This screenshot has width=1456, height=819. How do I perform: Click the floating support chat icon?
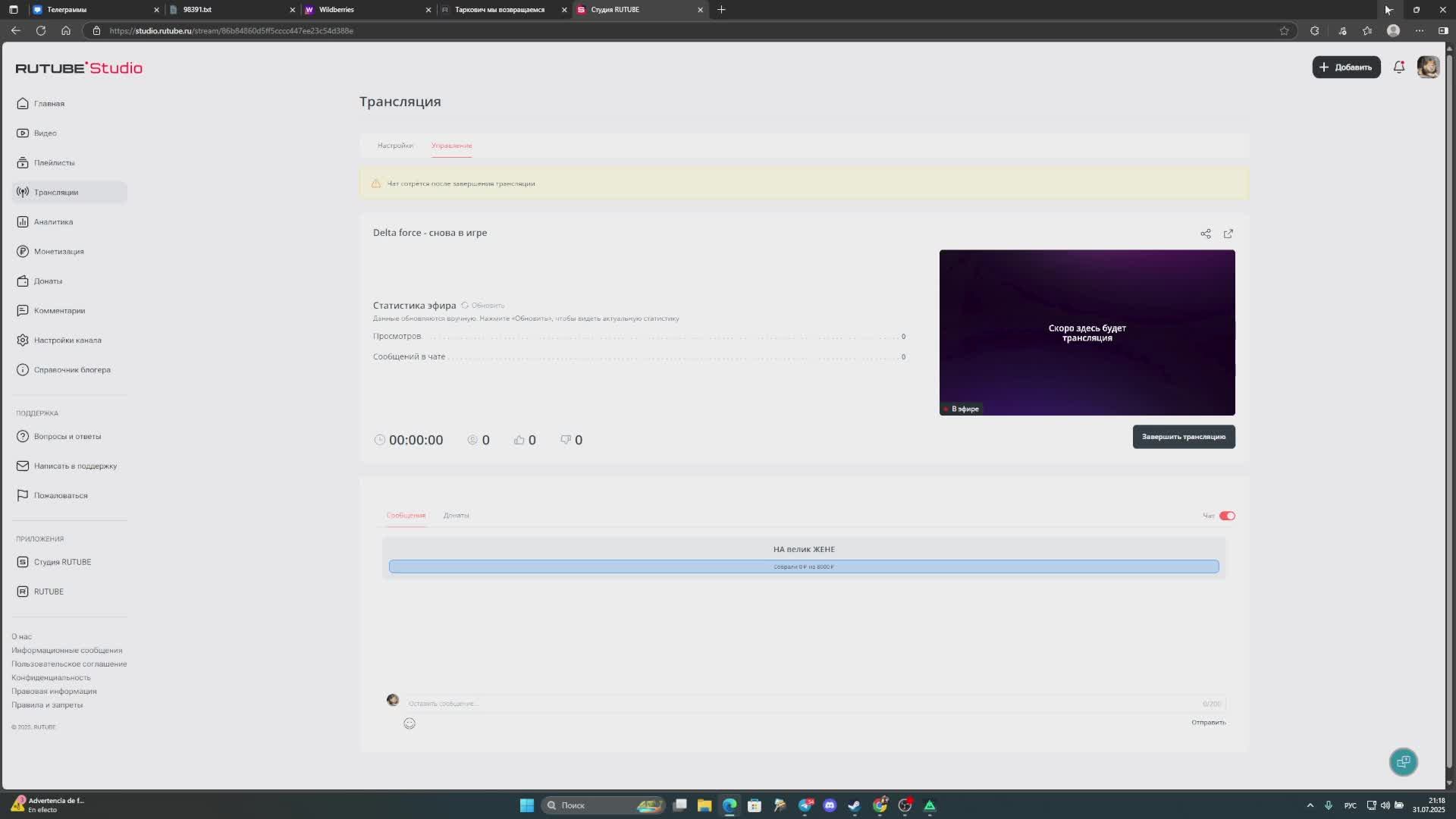1403,761
